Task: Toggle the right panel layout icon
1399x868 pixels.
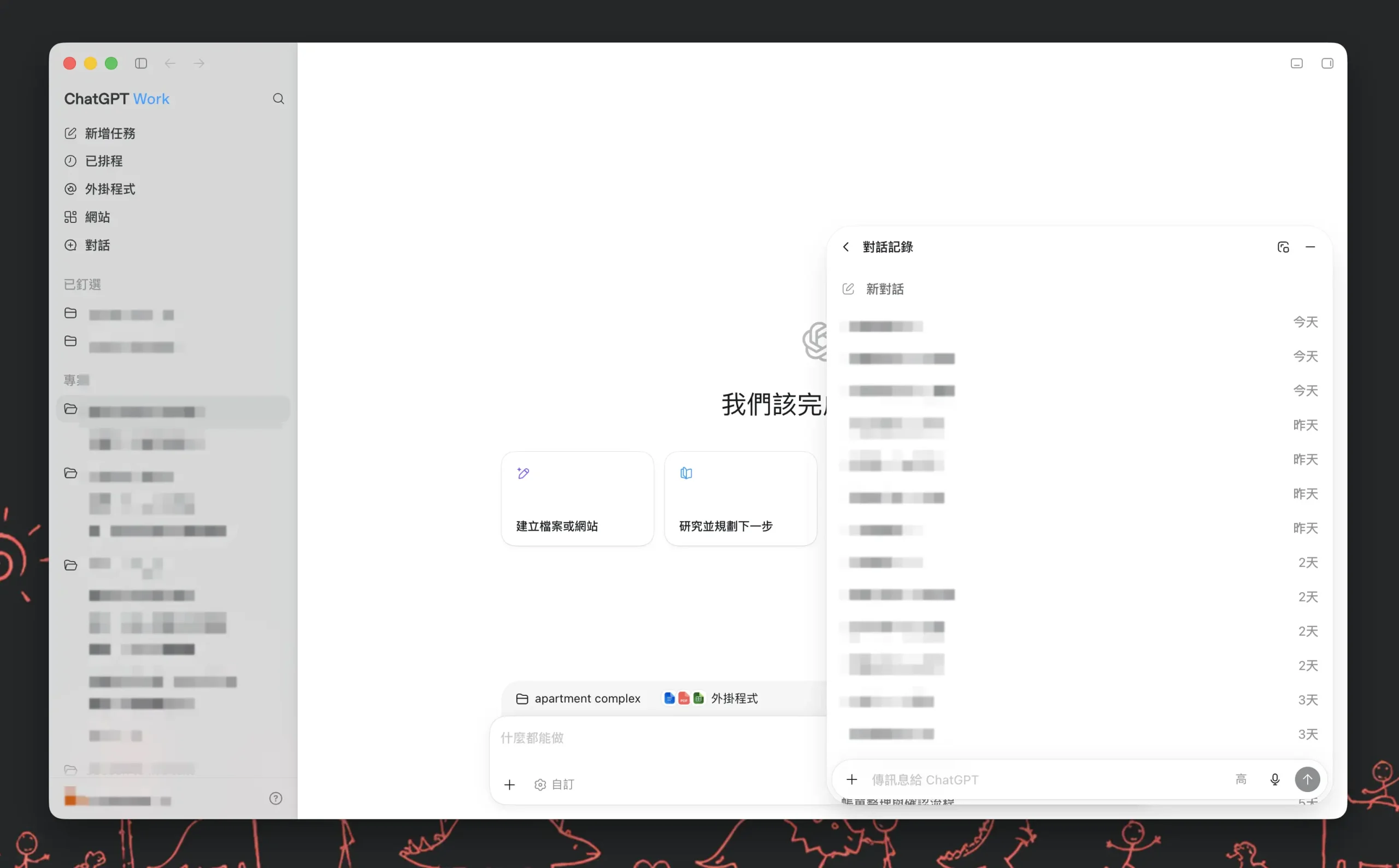Action: click(x=1327, y=63)
